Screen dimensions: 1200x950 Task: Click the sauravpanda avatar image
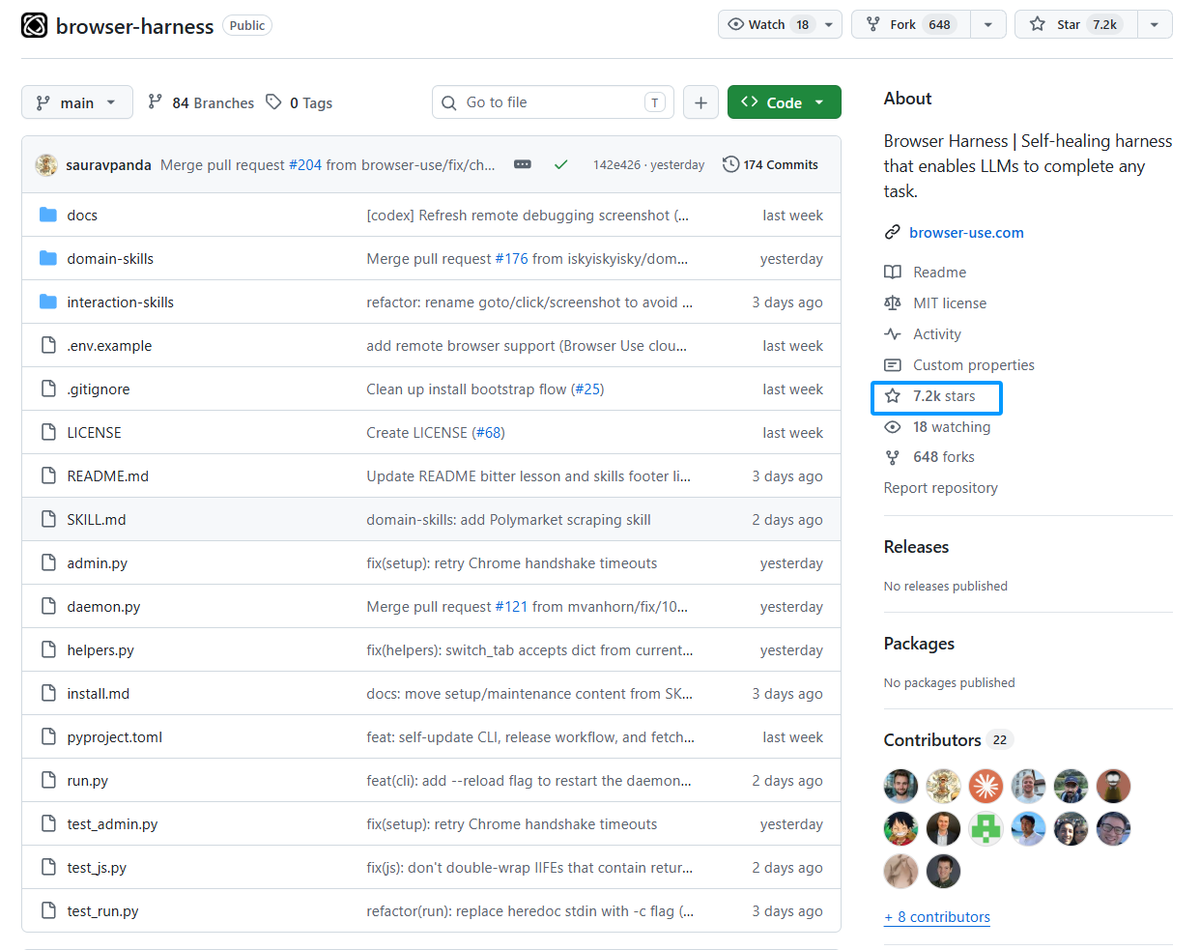click(46, 165)
